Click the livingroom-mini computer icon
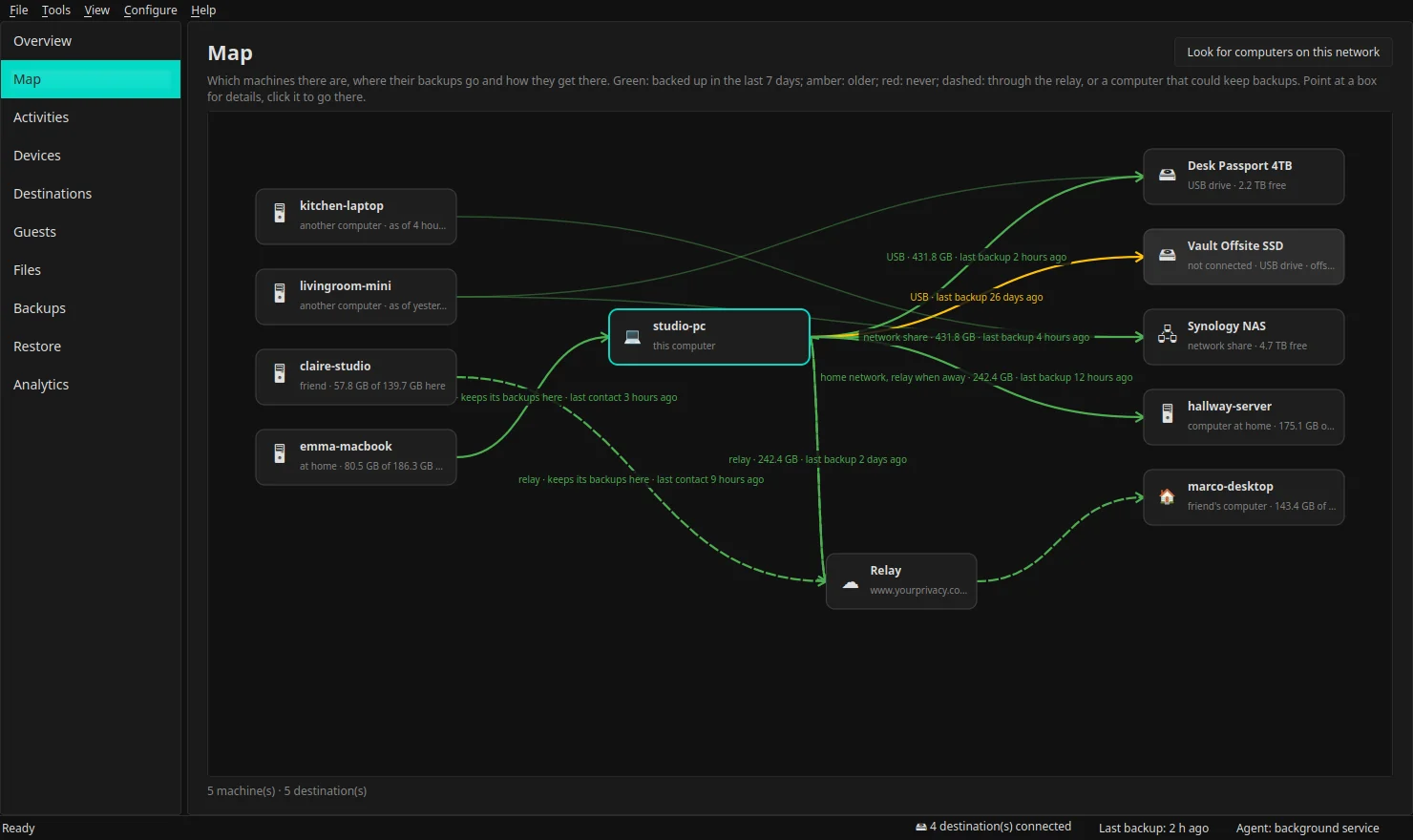The height and width of the screenshot is (840, 1413). pos(280,294)
